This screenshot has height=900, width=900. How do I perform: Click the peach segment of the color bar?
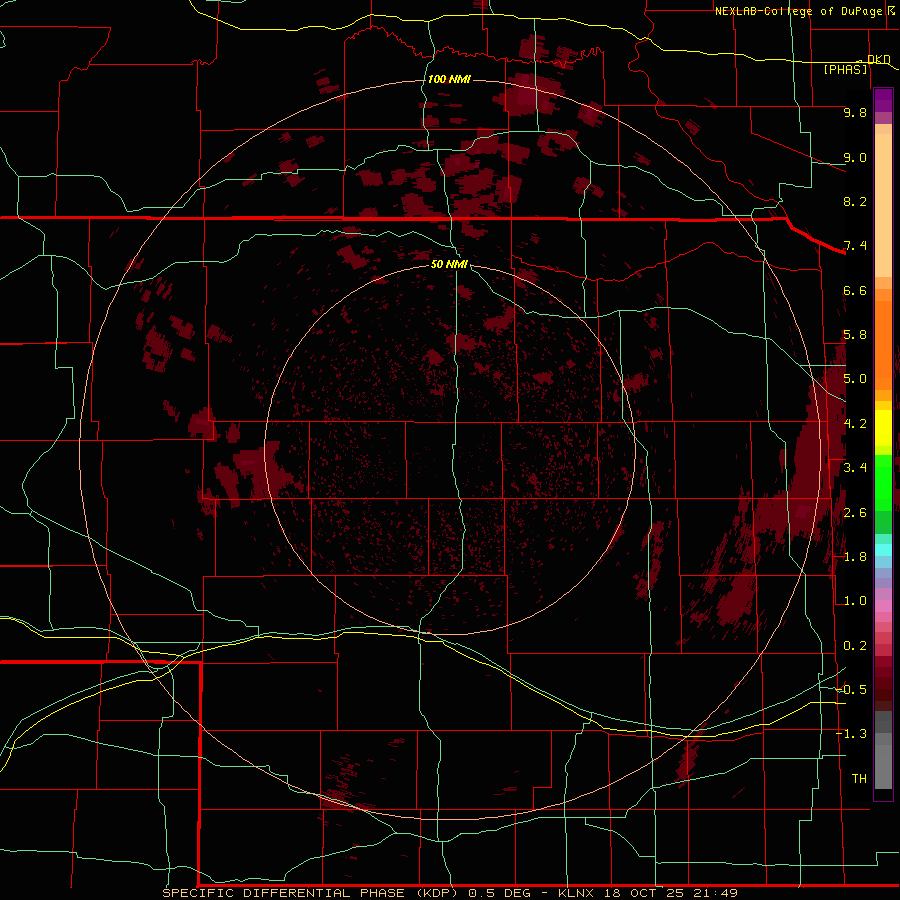pyautogui.click(x=883, y=205)
